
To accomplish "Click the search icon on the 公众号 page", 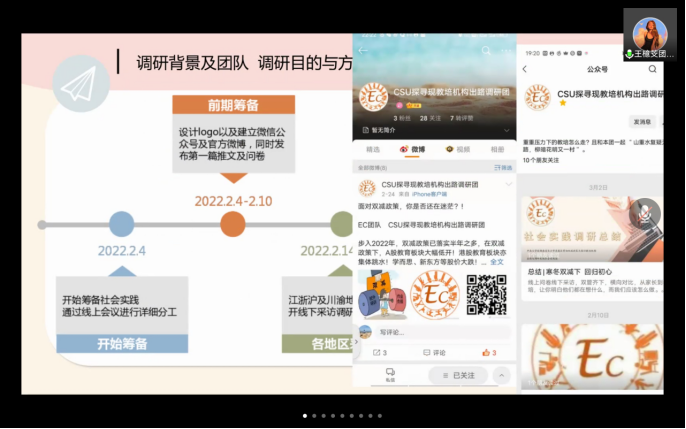I will [x=653, y=69].
